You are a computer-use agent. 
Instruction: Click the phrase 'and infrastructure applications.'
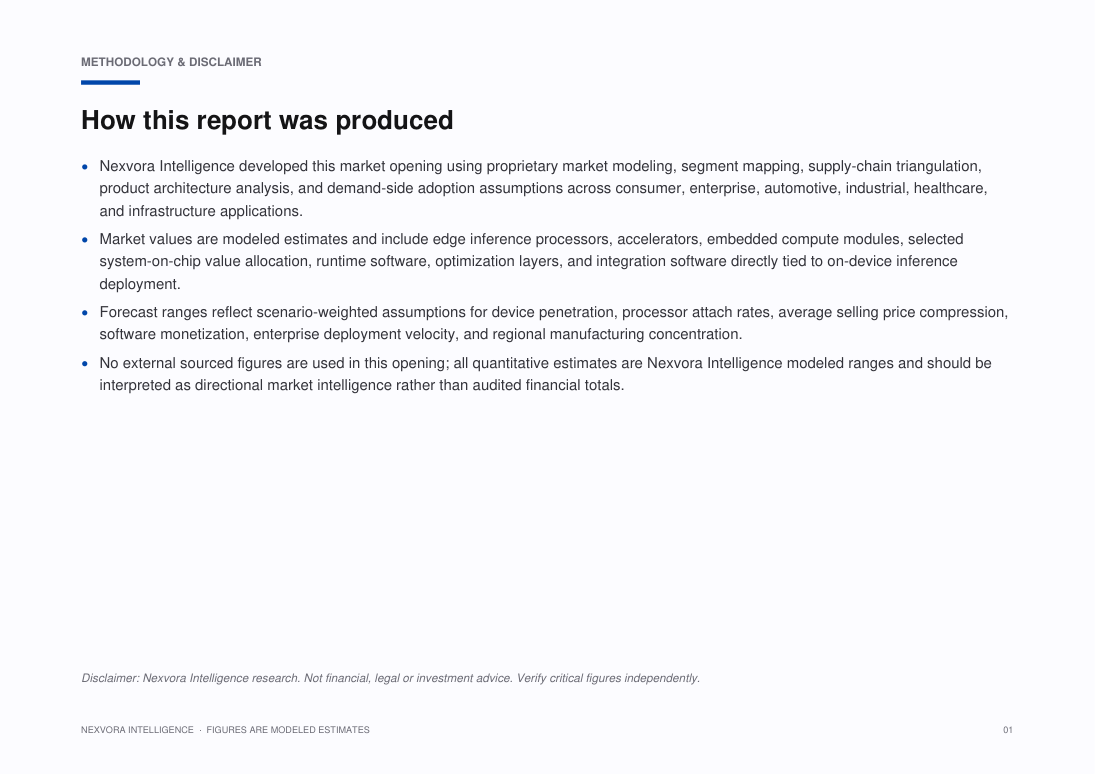tap(201, 211)
